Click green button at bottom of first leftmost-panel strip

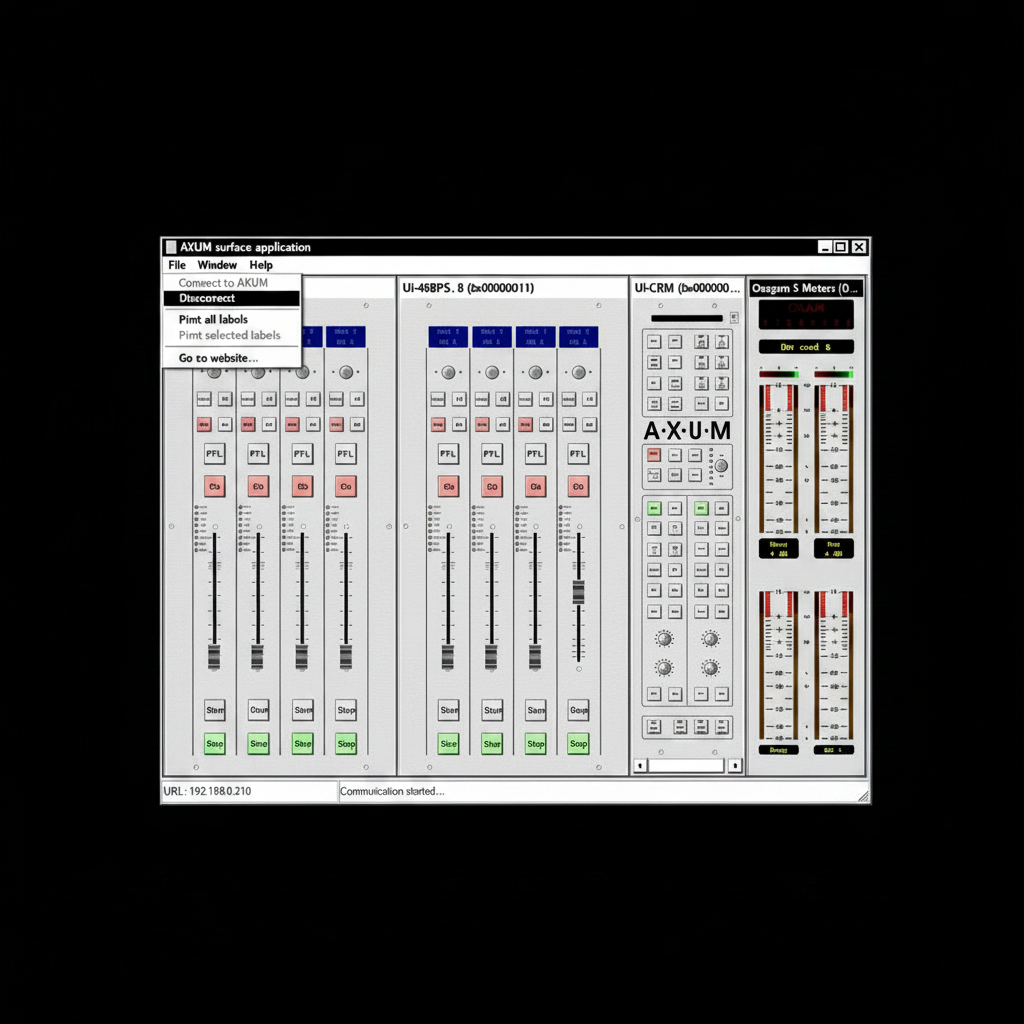tap(214, 744)
